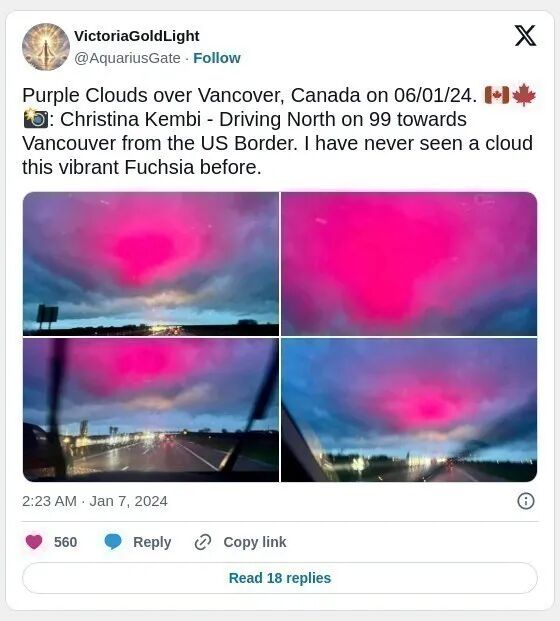Screen dimensions: 560x621
Task: Like the tweet with heart icon
Action: (x=34, y=542)
